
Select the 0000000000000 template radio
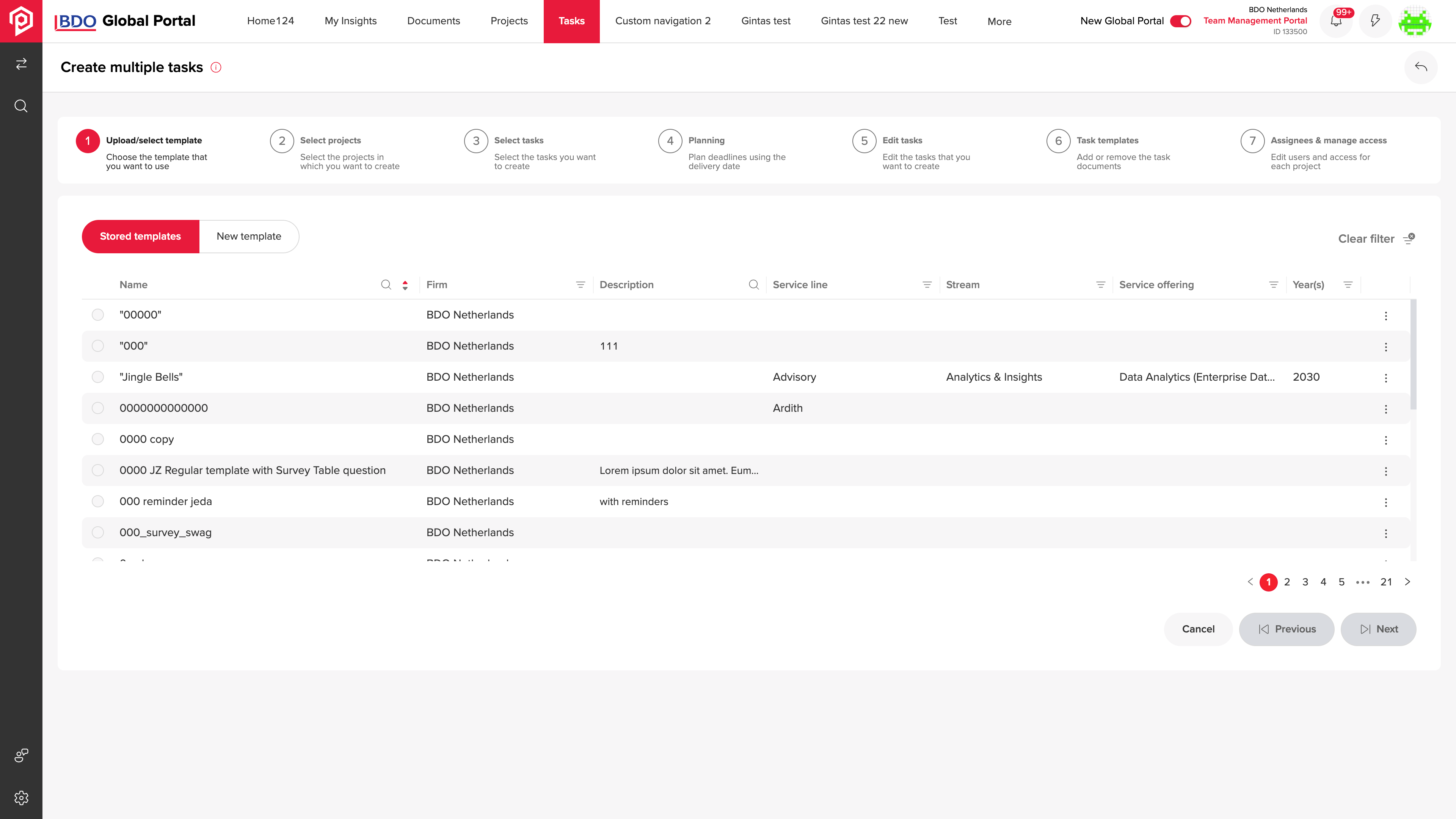[x=98, y=408]
